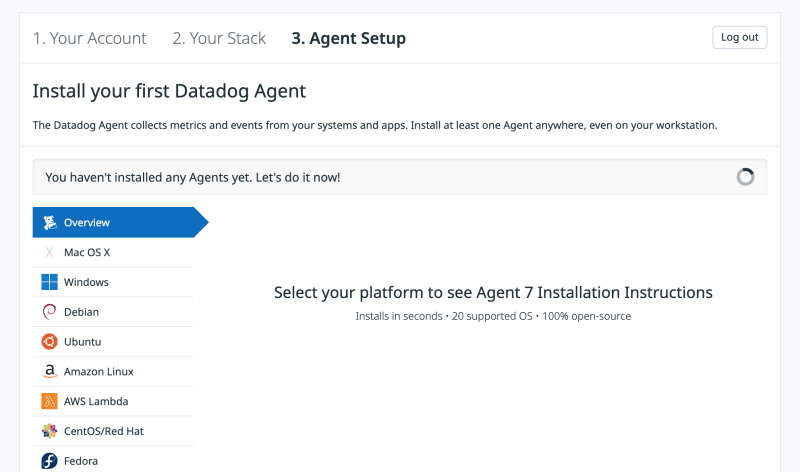The image size is (800, 472).
Task: Open the 1. Your Account step
Action: pyautogui.click(x=90, y=38)
